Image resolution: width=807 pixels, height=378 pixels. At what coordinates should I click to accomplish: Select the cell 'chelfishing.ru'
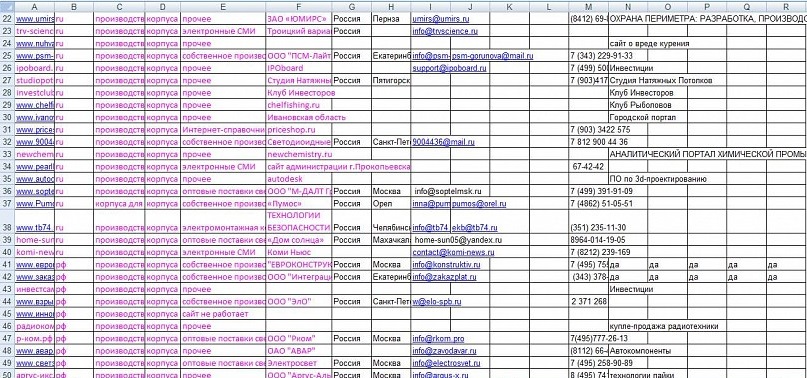tap(298, 105)
